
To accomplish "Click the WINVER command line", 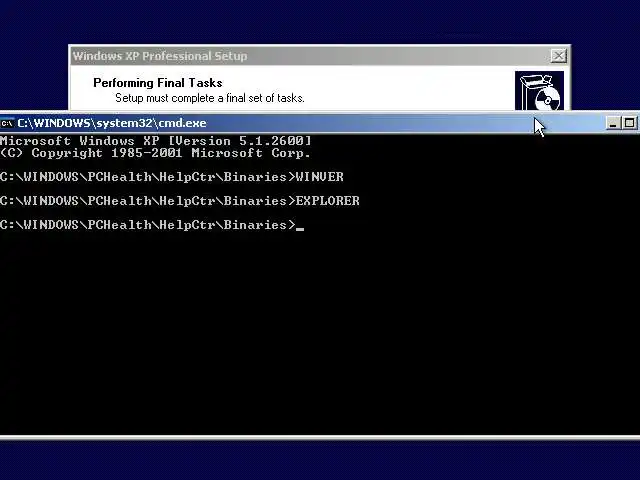I will [x=172, y=177].
